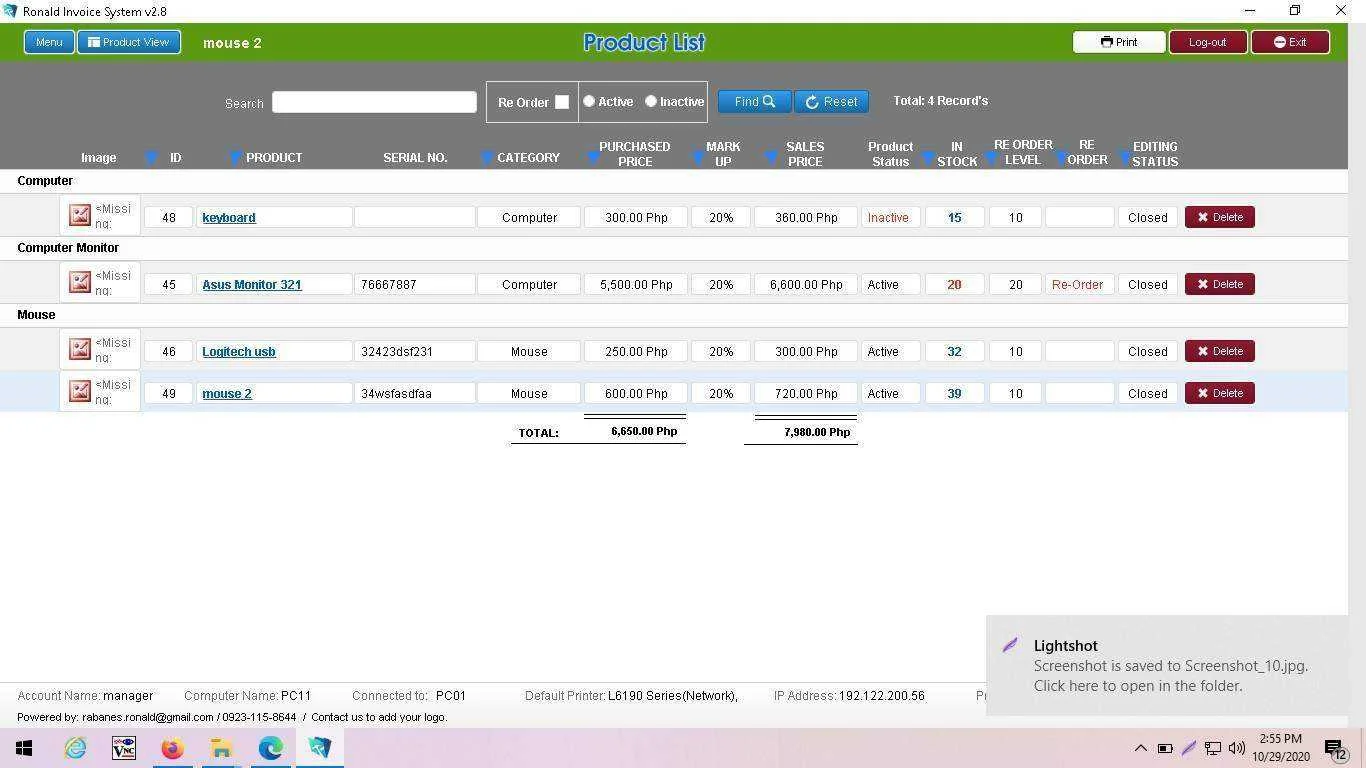Image resolution: width=1366 pixels, height=768 pixels.
Task: Click the Find button
Action: click(755, 101)
